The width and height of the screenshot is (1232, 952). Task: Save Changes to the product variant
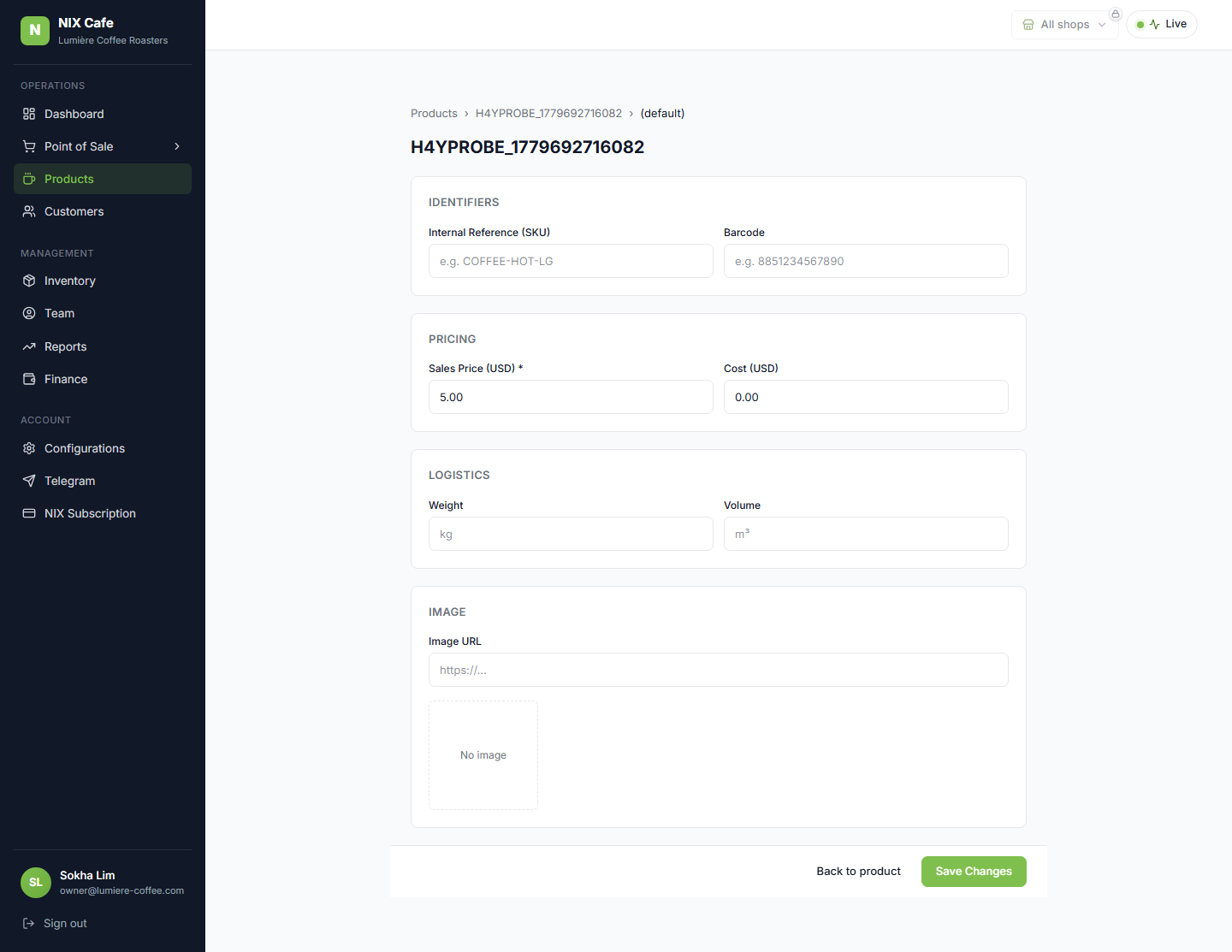[974, 872]
